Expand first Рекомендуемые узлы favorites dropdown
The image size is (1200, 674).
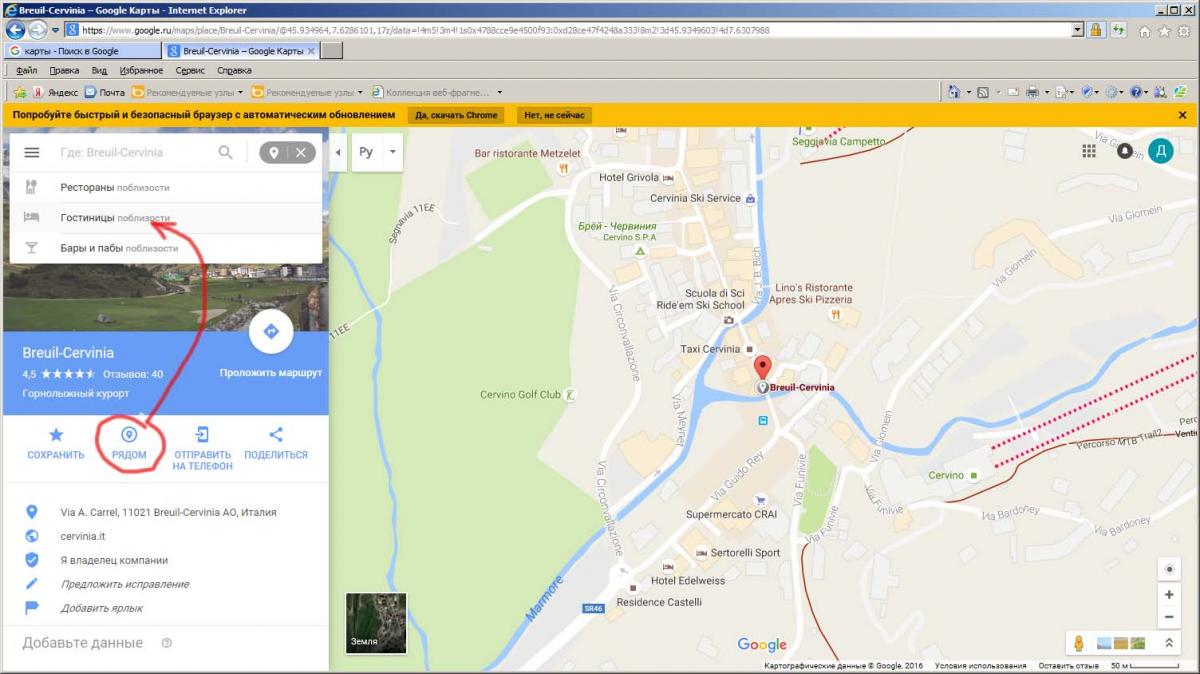tap(239, 92)
